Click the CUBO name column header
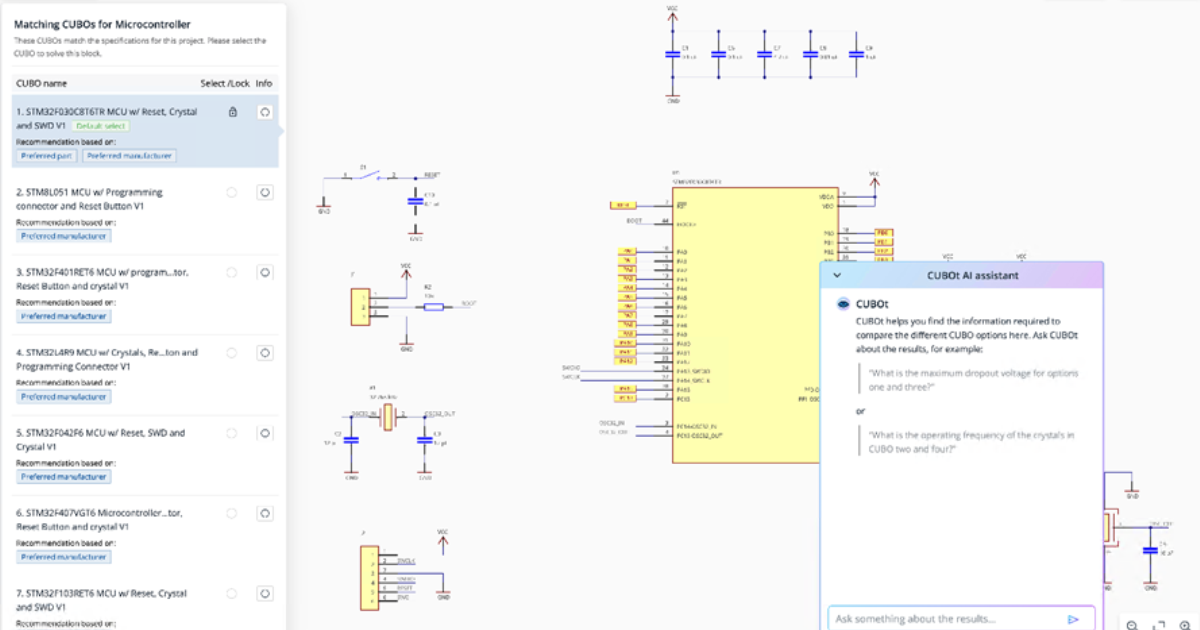 click(41, 83)
